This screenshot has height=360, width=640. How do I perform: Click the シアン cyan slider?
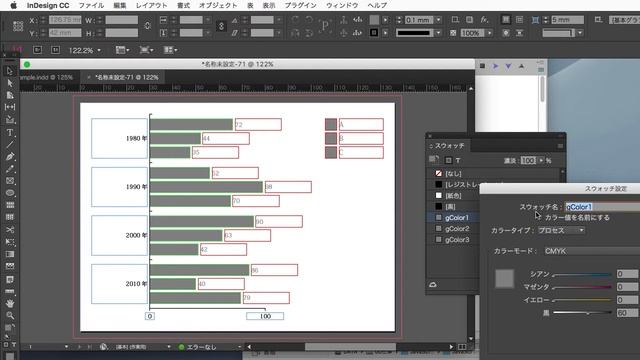tap(582, 275)
